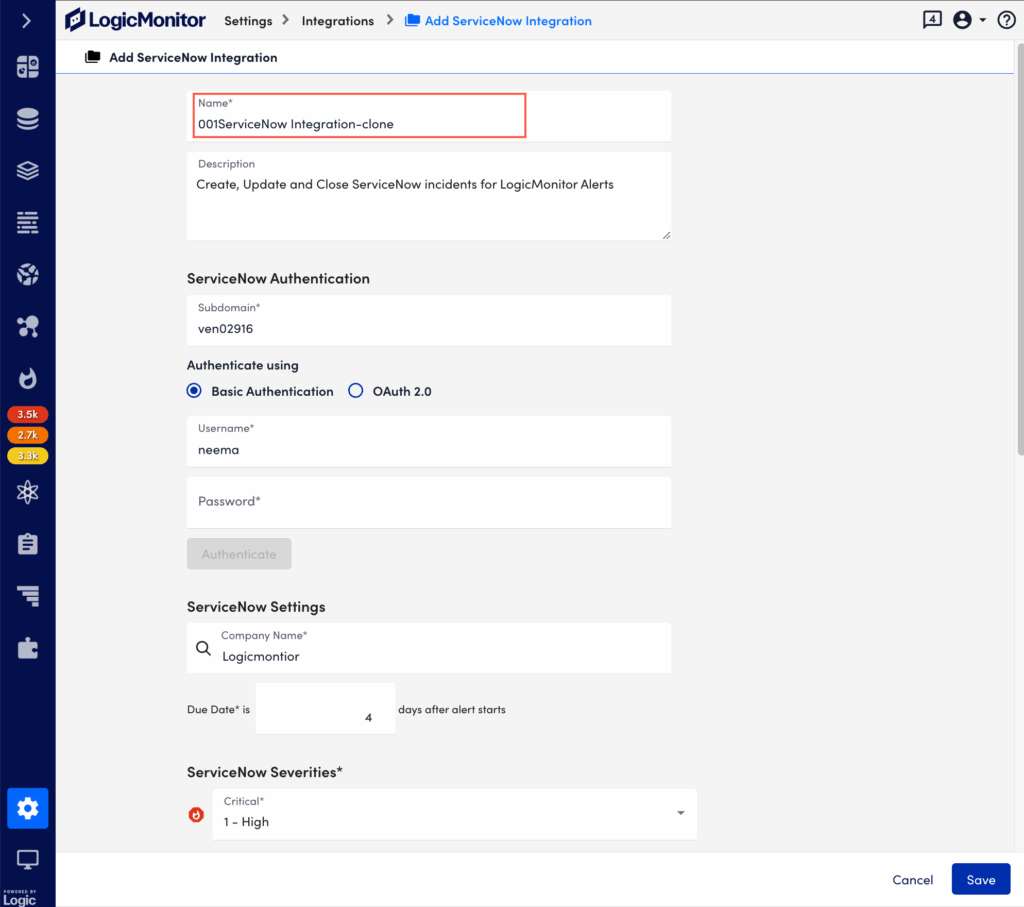Expand the left navigation sidebar chevron
The height and width of the screenshot is (907, 1024).
(x=27, y=20)
